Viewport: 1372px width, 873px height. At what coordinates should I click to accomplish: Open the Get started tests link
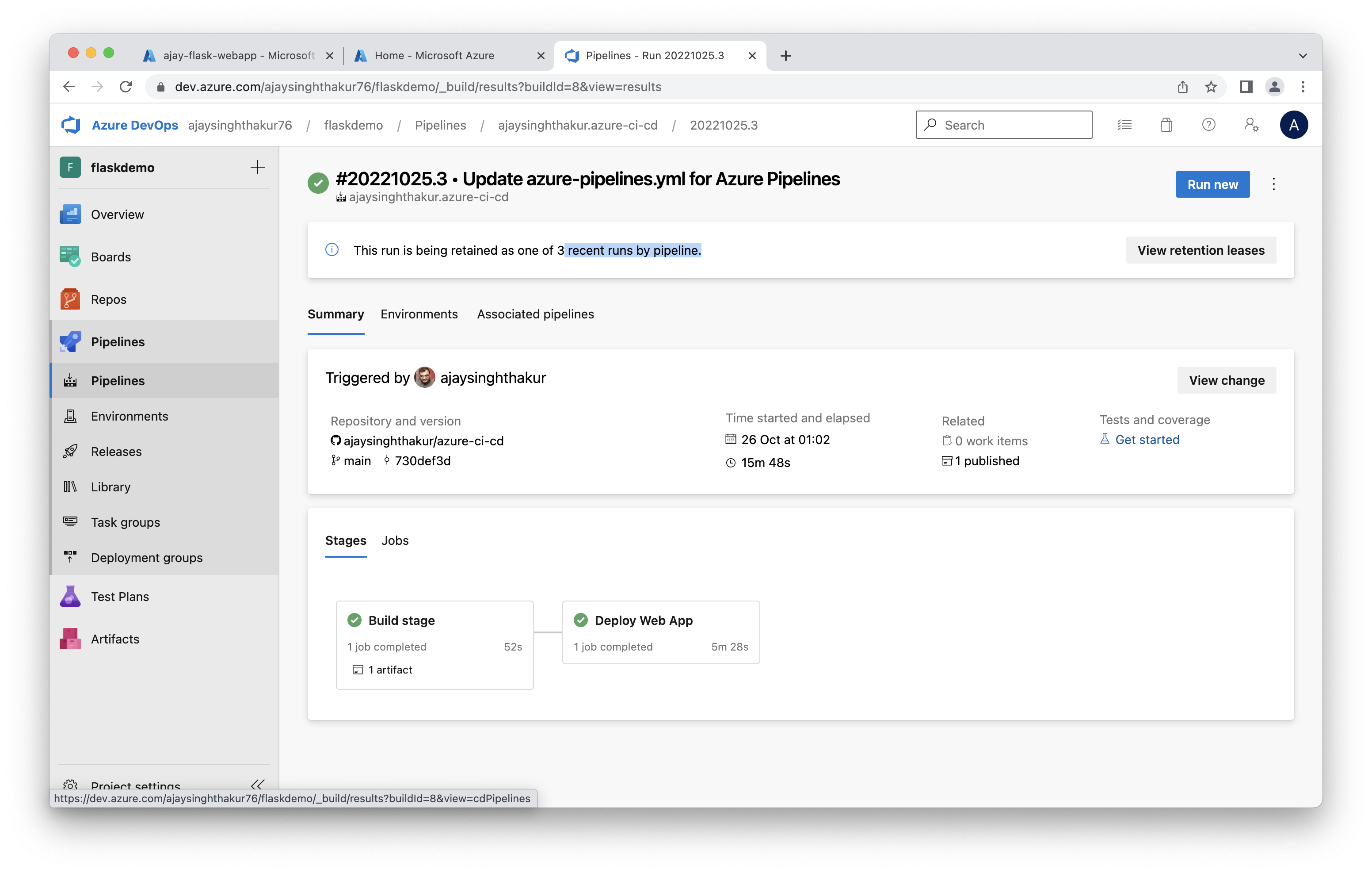1147,440
